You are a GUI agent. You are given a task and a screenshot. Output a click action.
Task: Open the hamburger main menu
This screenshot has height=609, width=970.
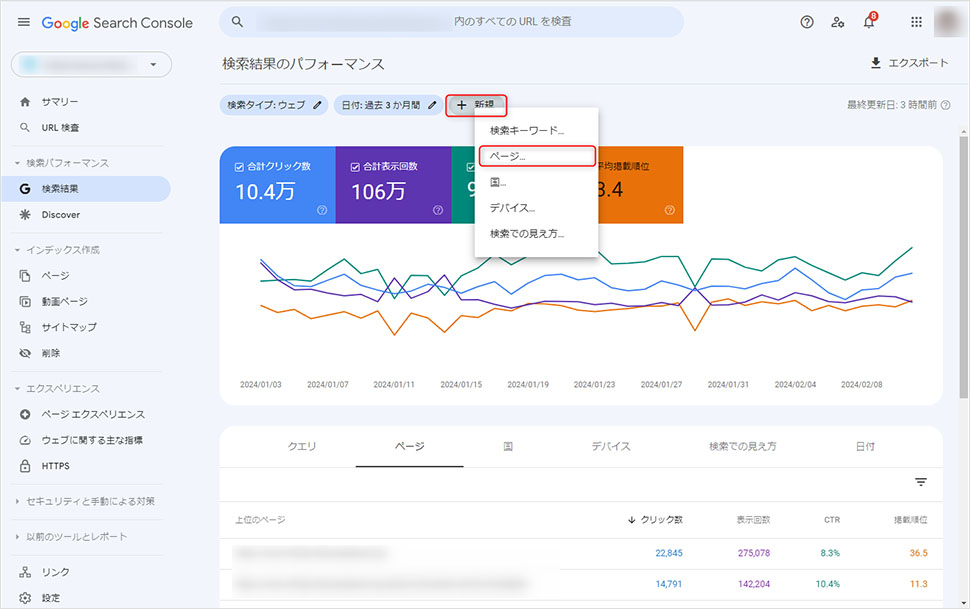tap(24, 22)
